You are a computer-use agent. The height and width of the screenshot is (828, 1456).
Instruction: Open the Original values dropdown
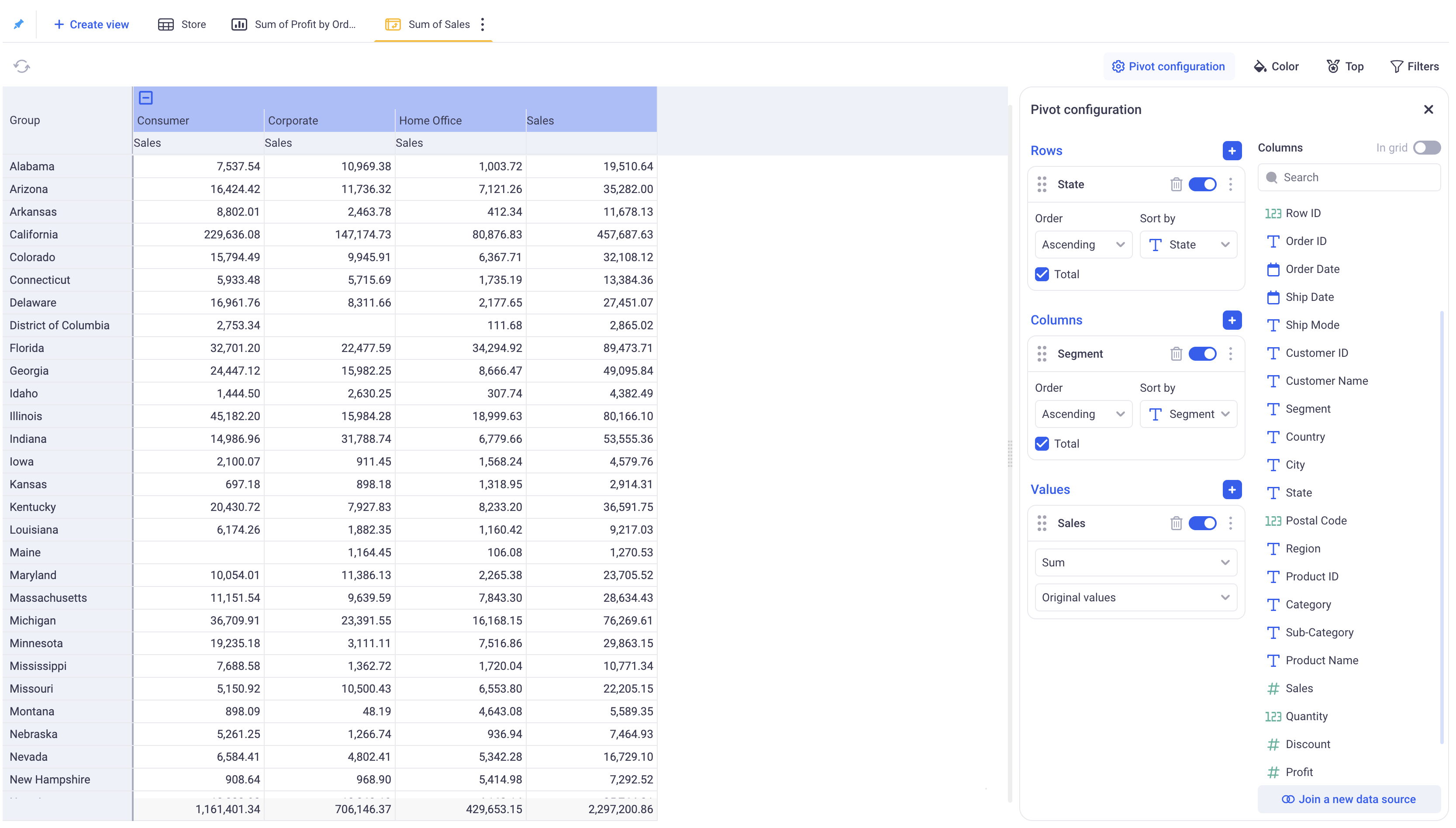pos(1135,598)
